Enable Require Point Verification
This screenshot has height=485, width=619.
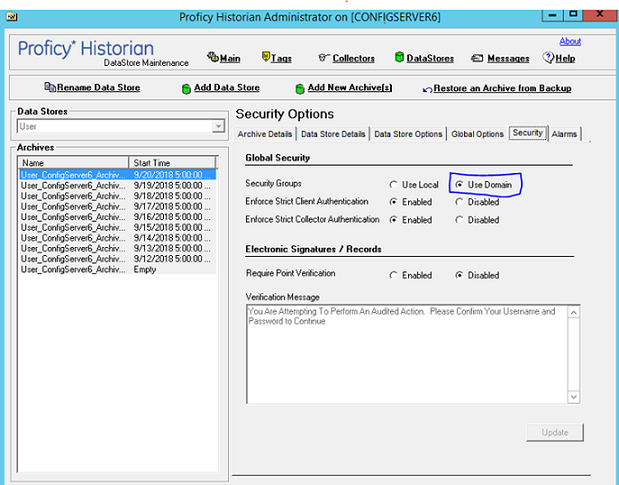tap(411, 275)
